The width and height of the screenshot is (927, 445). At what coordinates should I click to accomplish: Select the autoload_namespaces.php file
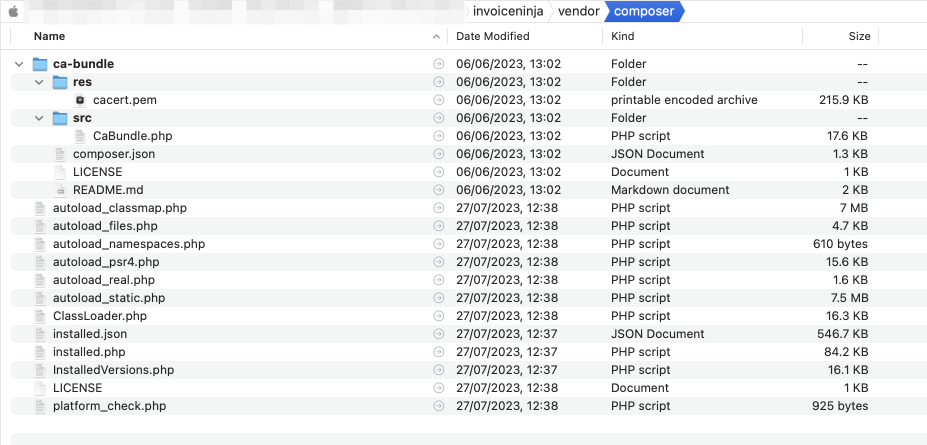click(129, 244)
